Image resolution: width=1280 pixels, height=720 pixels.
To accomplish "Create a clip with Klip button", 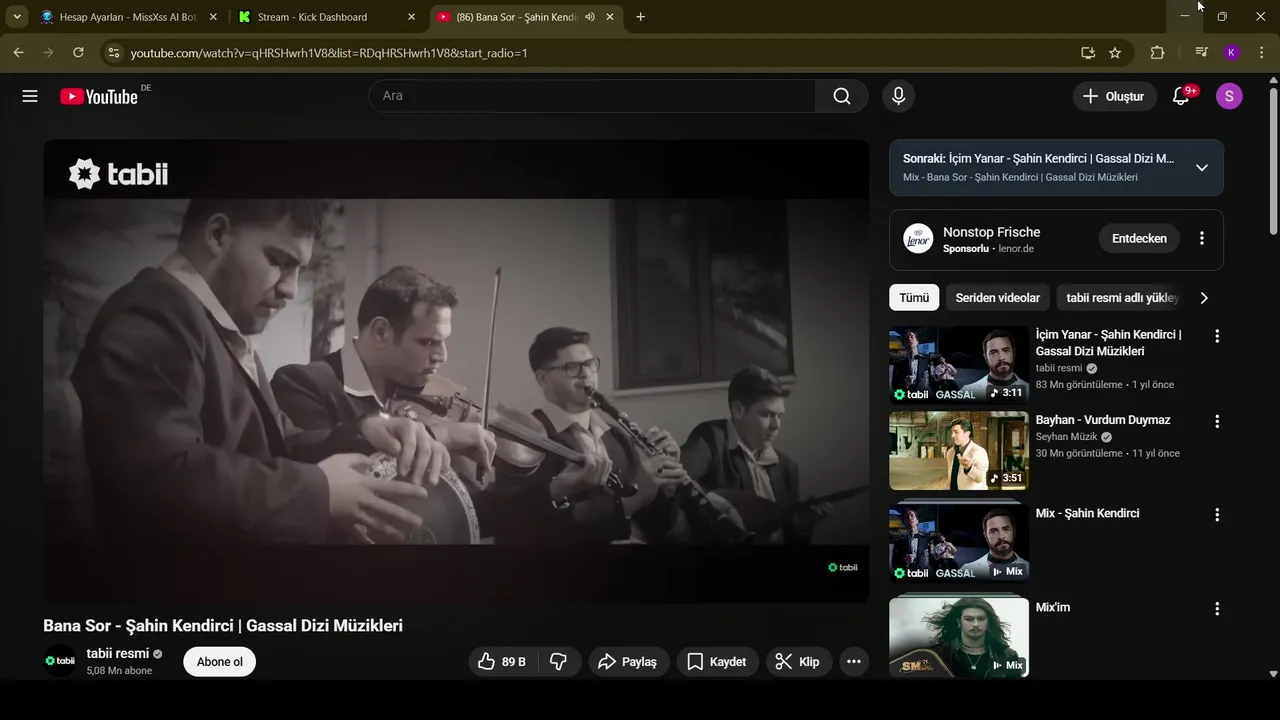I will pos(798,662).
